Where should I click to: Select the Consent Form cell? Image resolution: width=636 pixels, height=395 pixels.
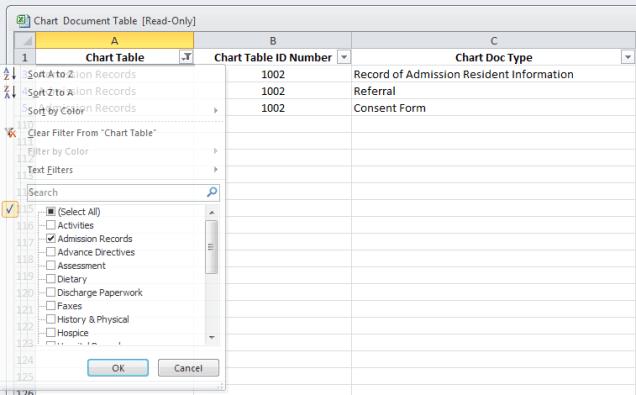tap(494, 108)
